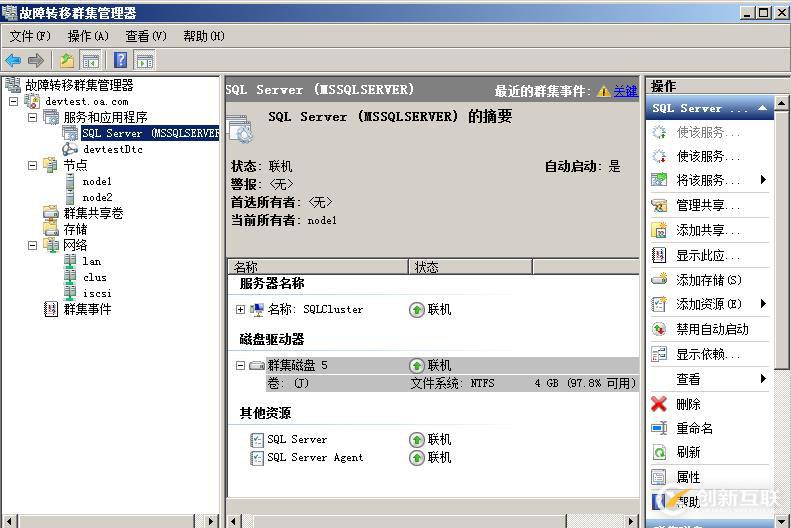Screen dimensions: 791x528
Task: Click the manage shares icon
Action: (659, 205)
